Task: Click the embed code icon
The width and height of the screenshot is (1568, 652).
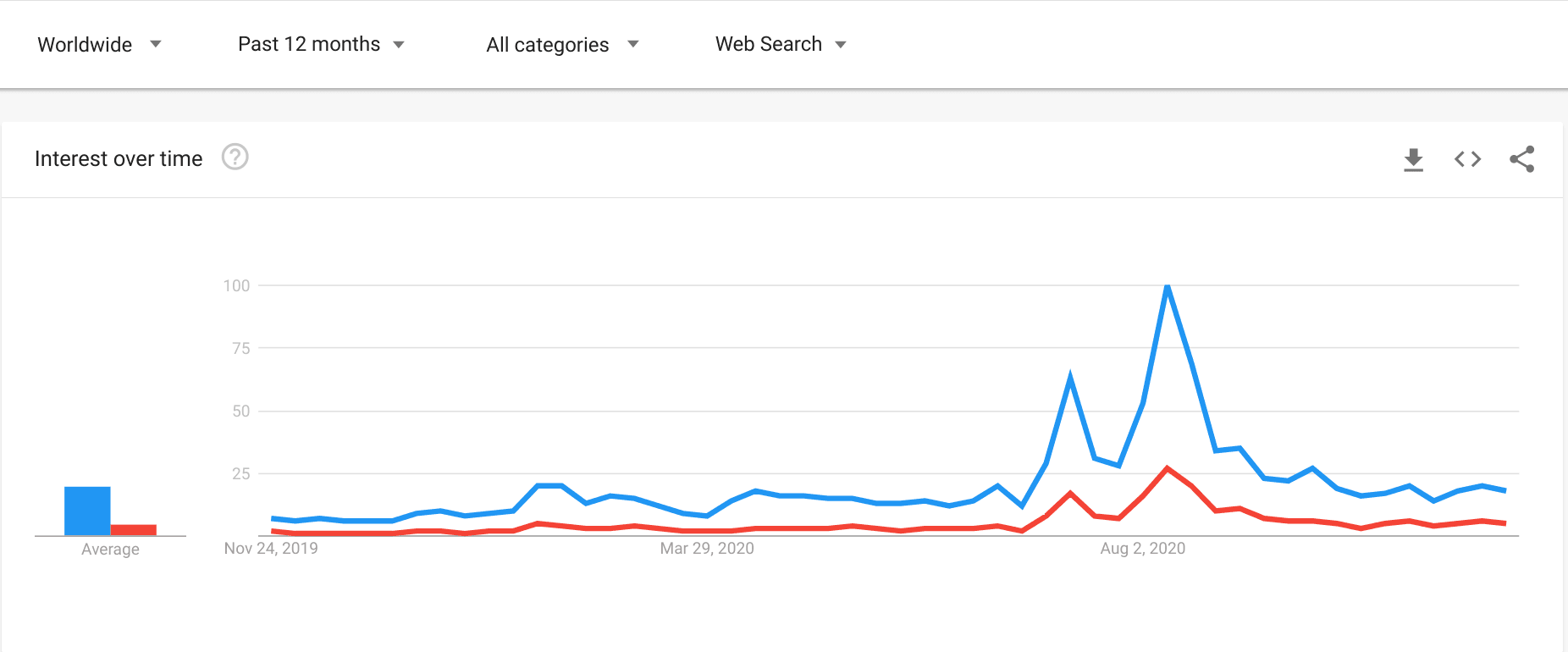Action: coord(1467,159)
